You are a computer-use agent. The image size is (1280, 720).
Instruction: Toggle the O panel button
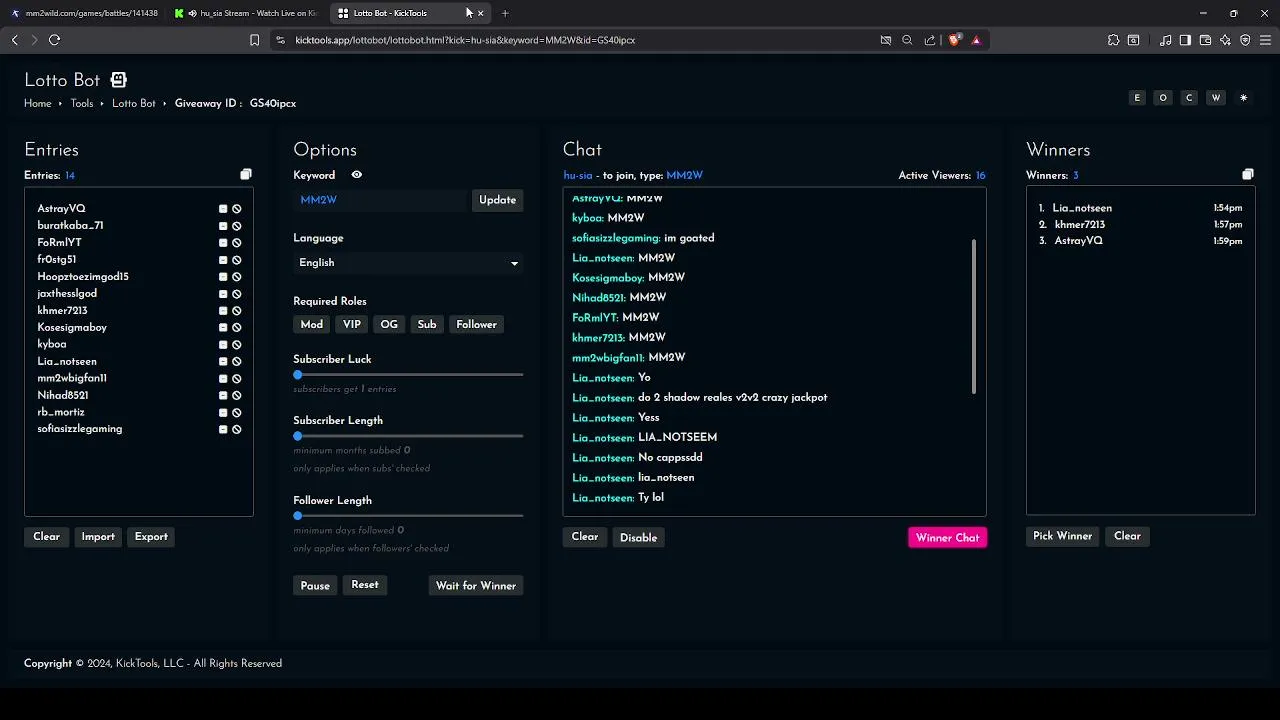click(x=1163, y=98)
